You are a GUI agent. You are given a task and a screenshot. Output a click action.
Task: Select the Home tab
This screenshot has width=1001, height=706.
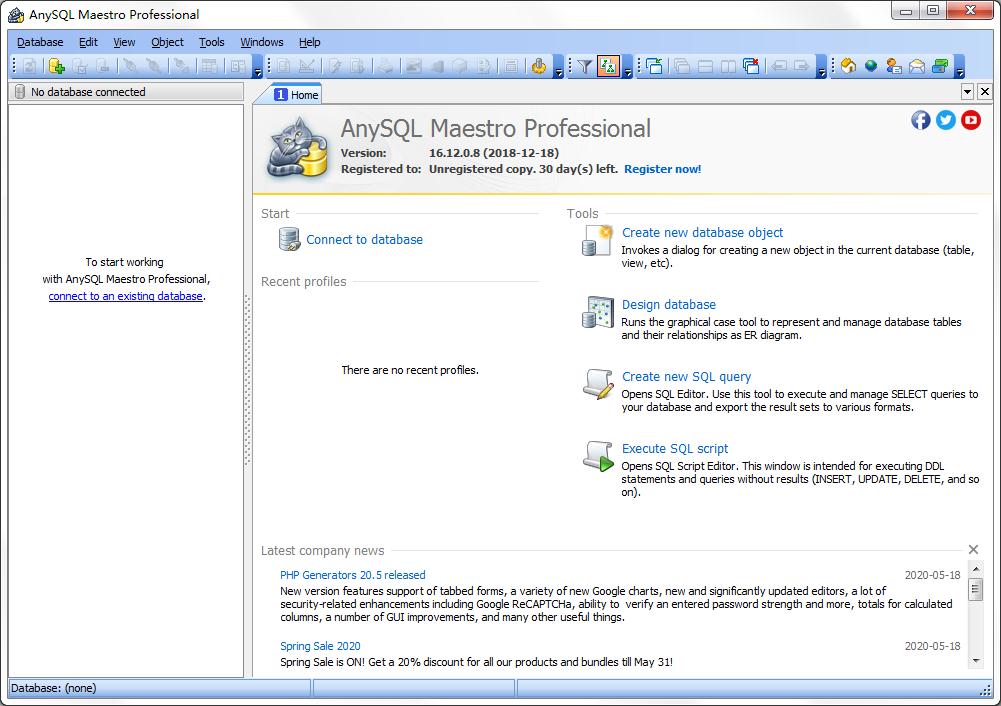pyautogui.click(x=296, y=94)
